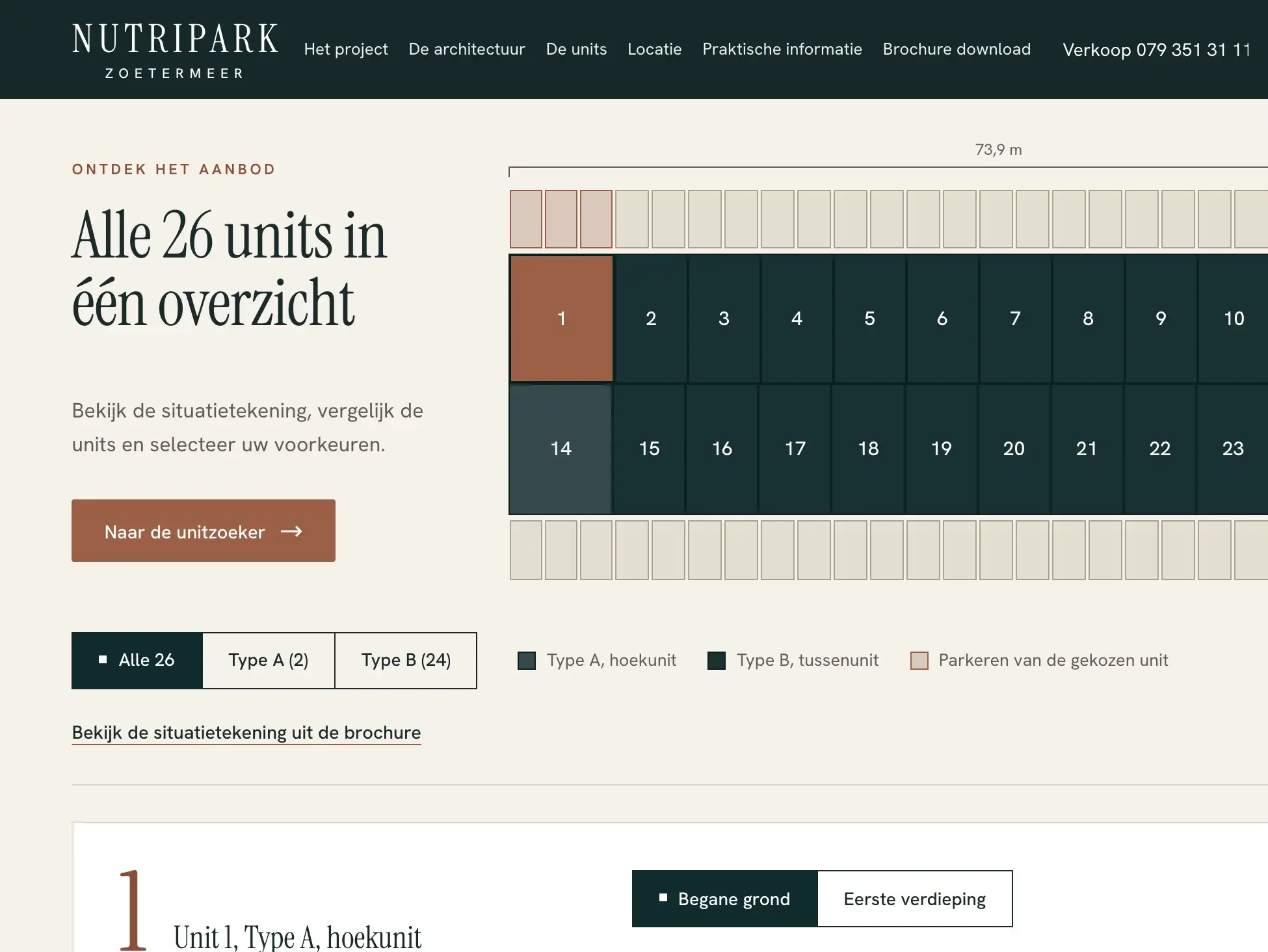1268x952 pixels.
Task: Pick unit 19 tile
Action: 941,449
